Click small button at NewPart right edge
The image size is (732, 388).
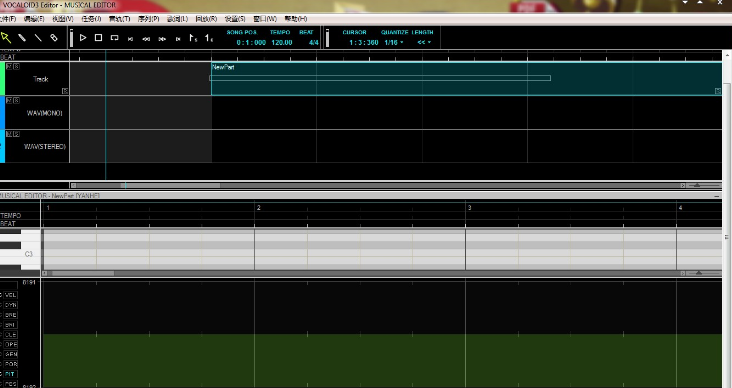point(718,91)
